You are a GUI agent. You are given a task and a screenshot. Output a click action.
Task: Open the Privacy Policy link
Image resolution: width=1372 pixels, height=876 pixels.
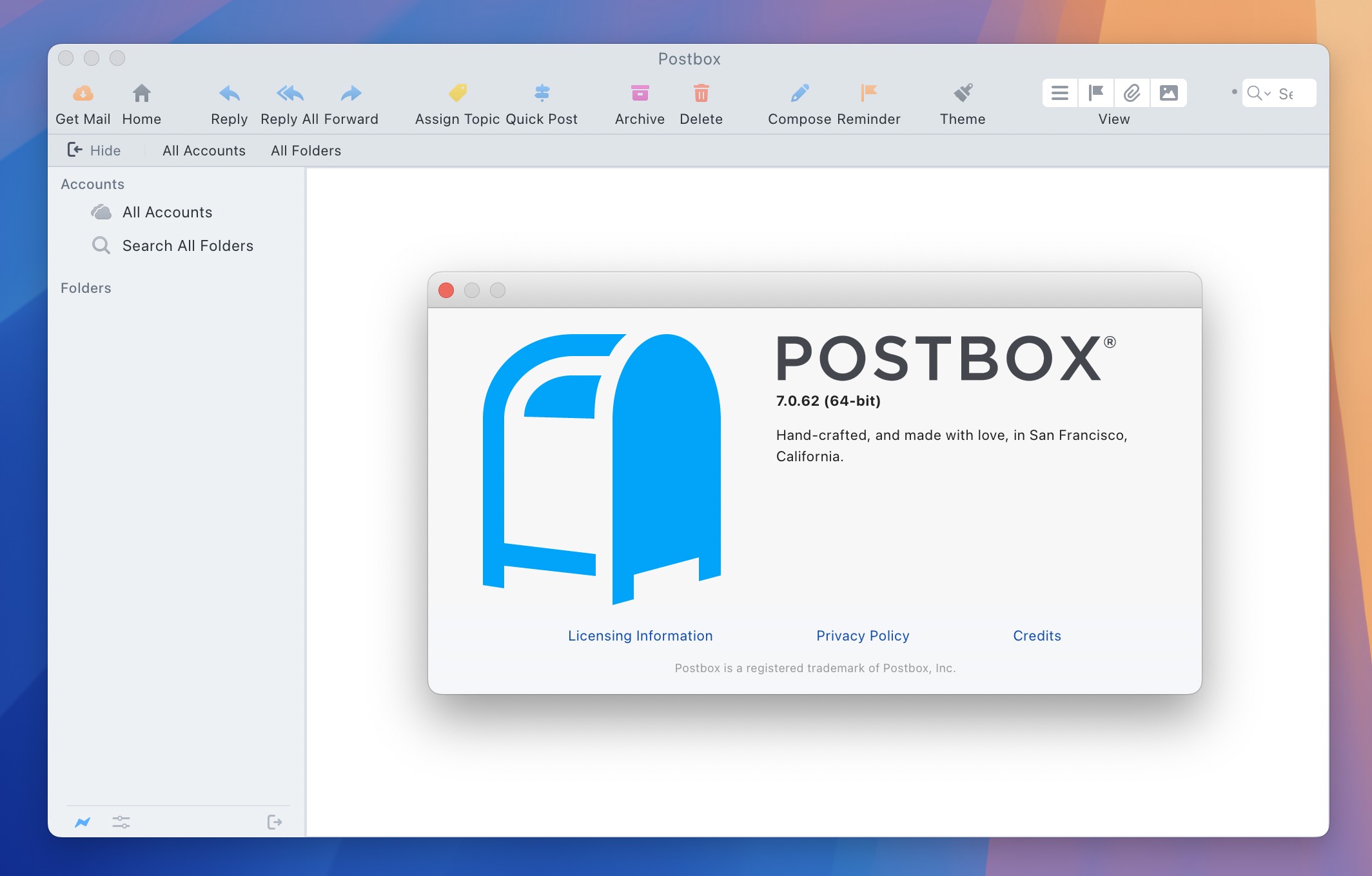coord(863,635)
